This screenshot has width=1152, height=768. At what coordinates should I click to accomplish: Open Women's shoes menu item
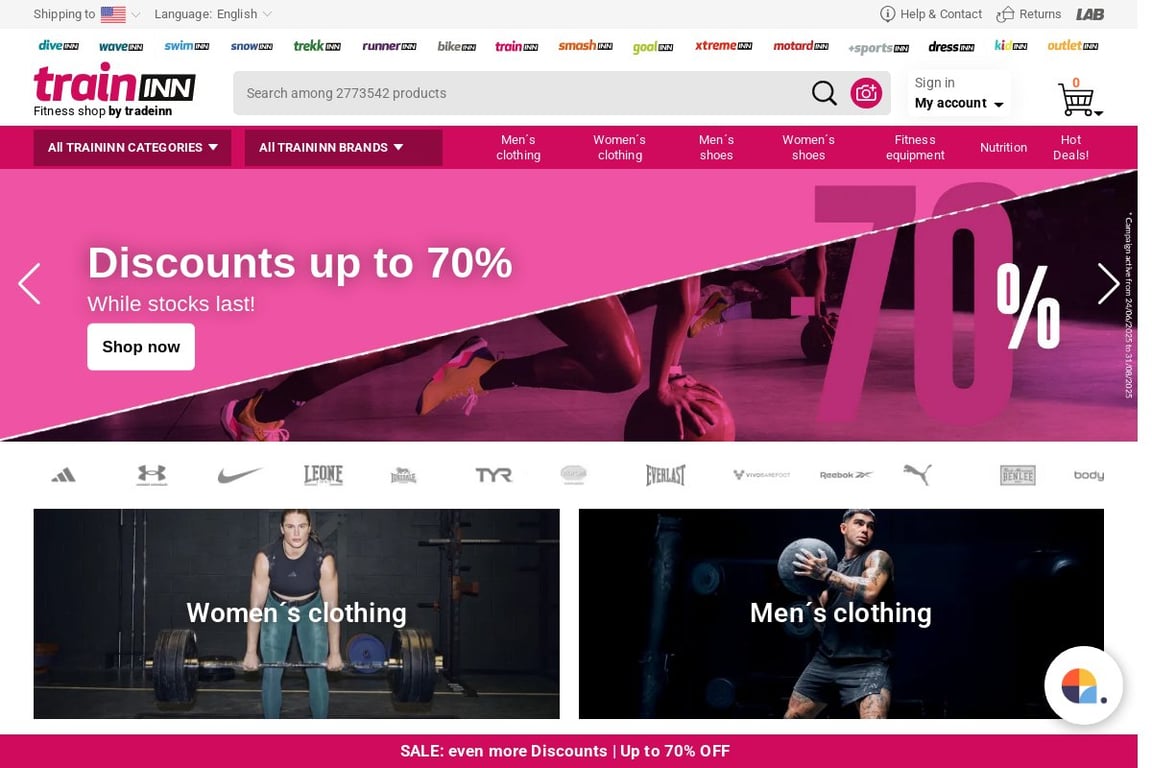808,148
